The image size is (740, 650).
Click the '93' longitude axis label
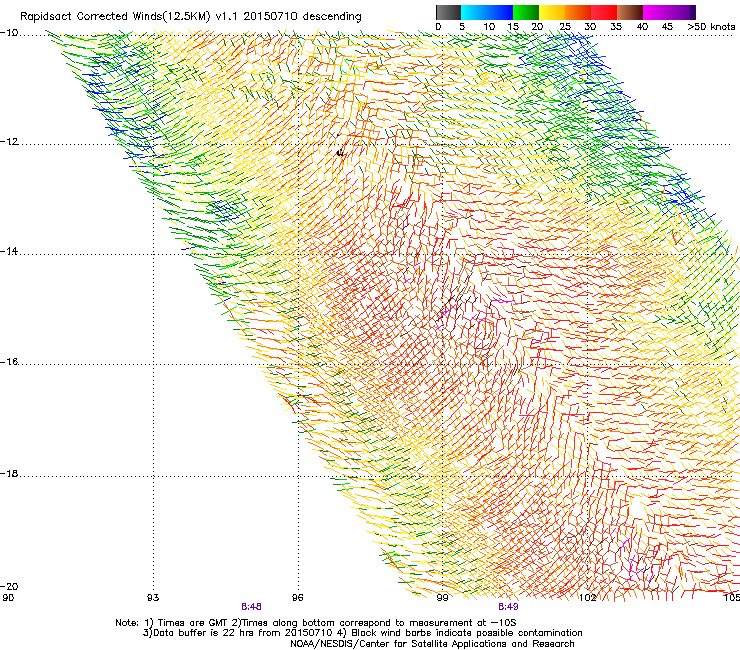(153, 598)
